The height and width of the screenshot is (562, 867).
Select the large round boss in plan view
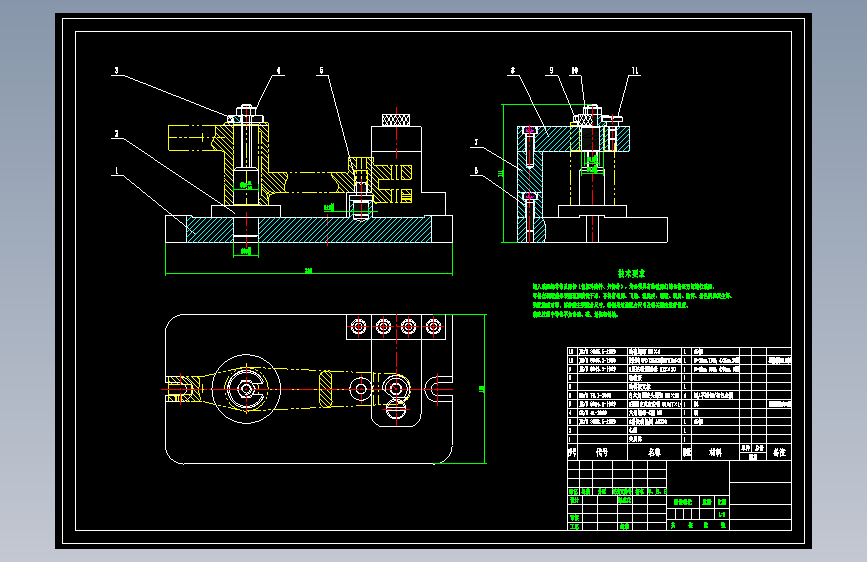pos(247,389)
